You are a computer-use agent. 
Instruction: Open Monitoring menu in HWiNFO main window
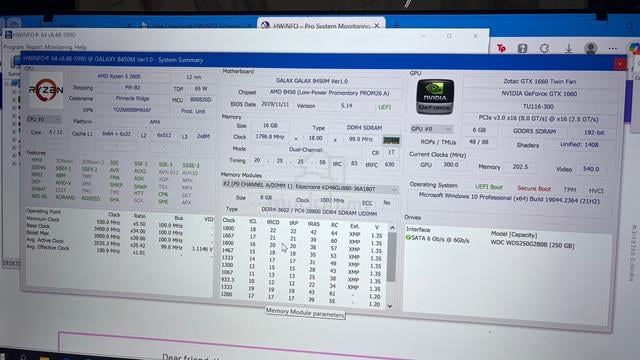pos(58,47)
